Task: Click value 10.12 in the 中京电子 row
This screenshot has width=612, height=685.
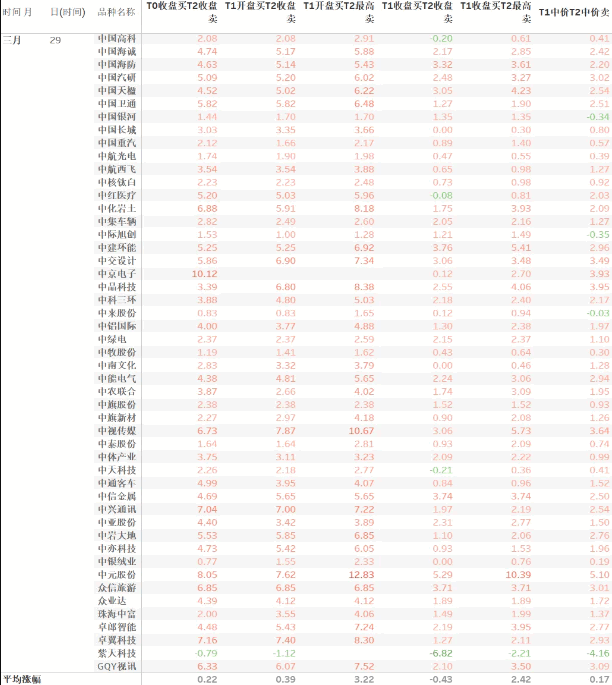Action: click(204, 274)
